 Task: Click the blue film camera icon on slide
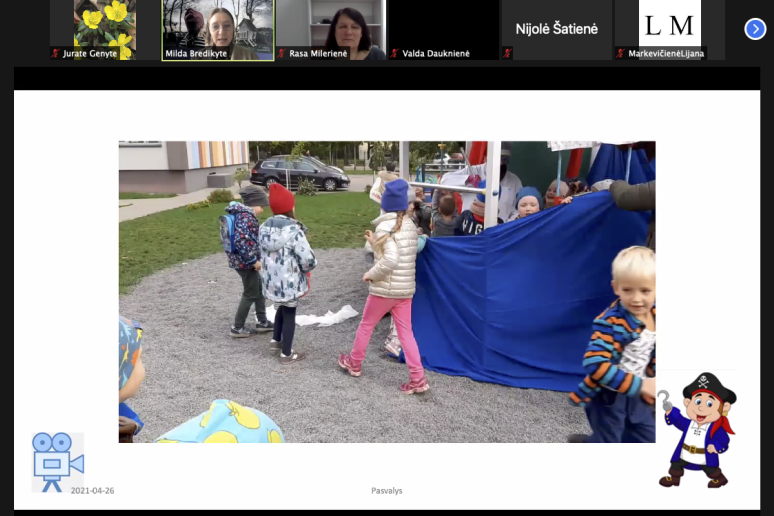(x=58, y=462)
